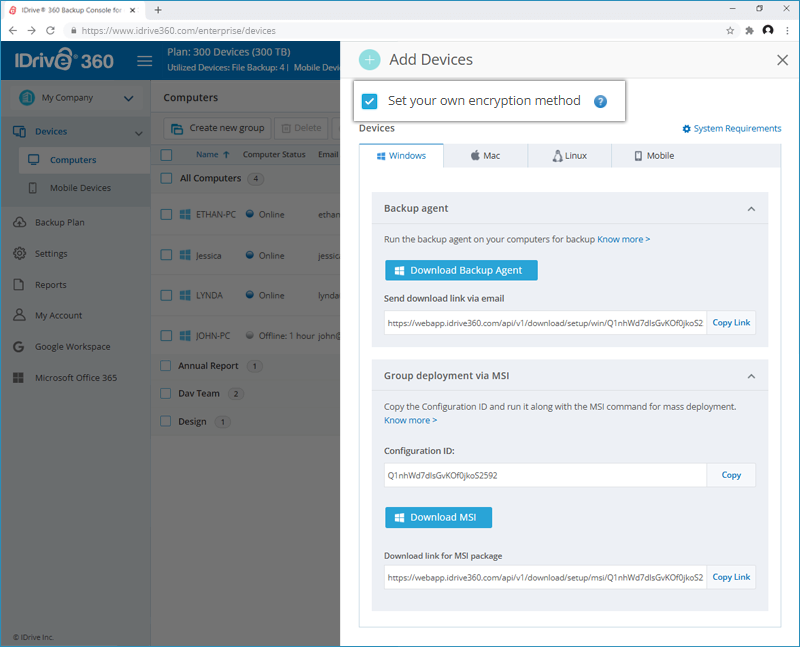Click the Dav Team count badge '2'

click(236, 394)
